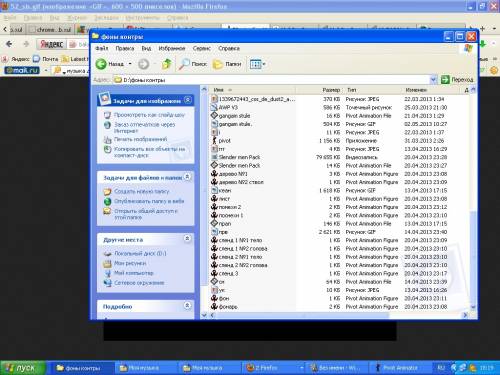The image size is (500, 375).
Task: Select the сленд 3 figure file
Action: pos(225,273)
